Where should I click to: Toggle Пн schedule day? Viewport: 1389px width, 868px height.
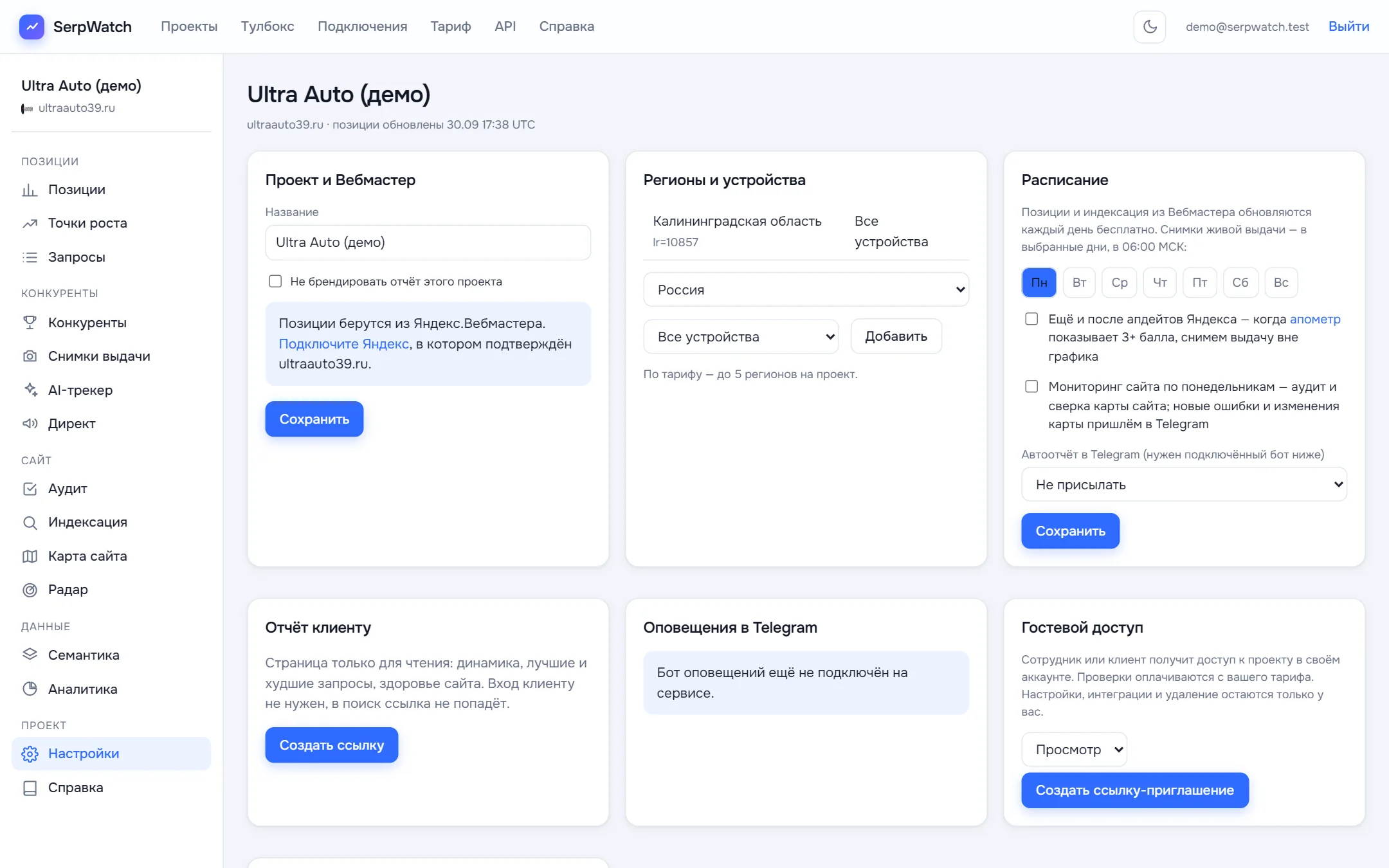pos(1039,282)
